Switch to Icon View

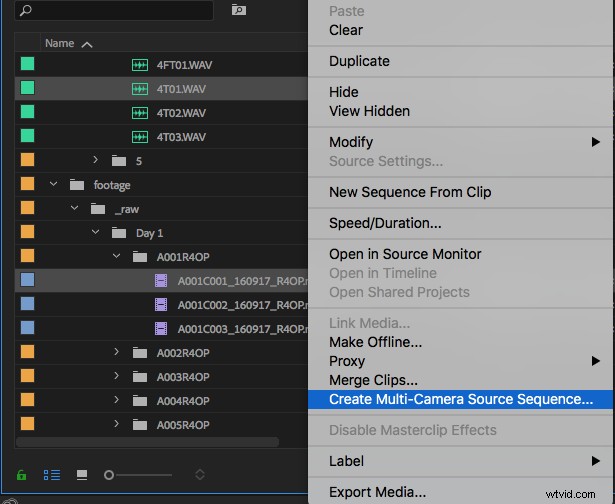click(x=82, y=475)
